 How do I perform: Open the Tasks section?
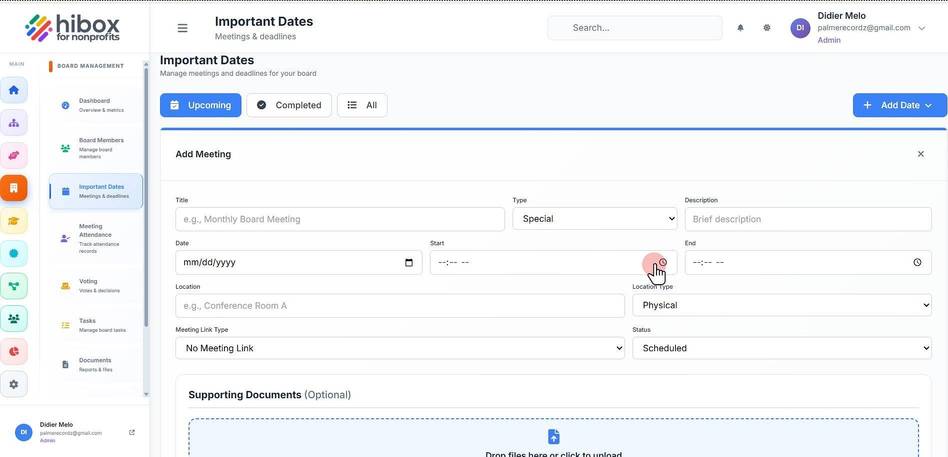point(96,325)
